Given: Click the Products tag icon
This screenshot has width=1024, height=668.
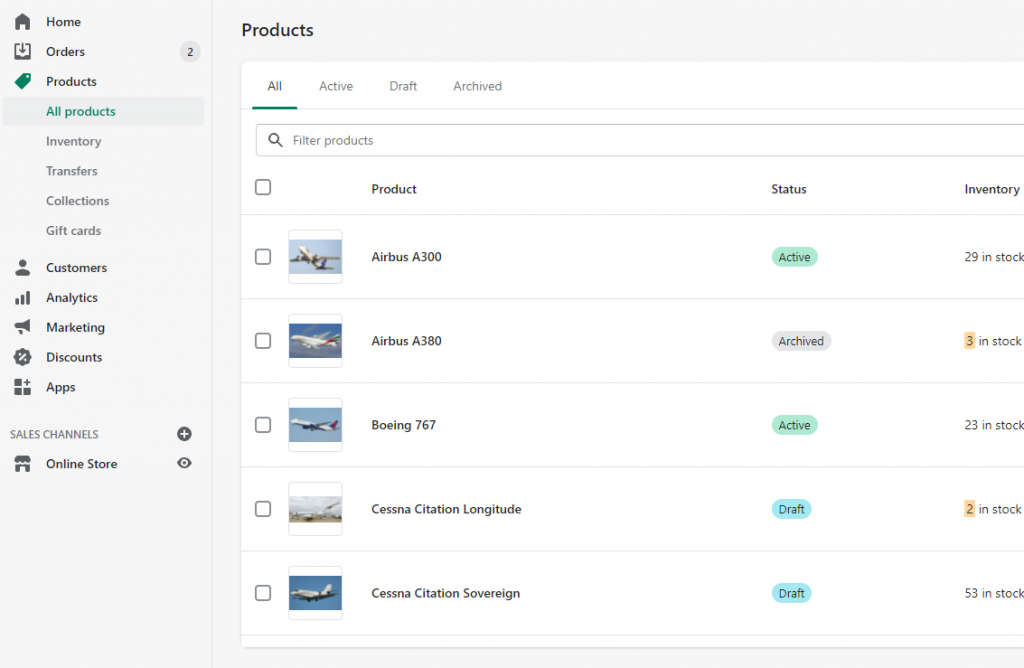Looking at the screenshot, I should [x=24, y=81].
